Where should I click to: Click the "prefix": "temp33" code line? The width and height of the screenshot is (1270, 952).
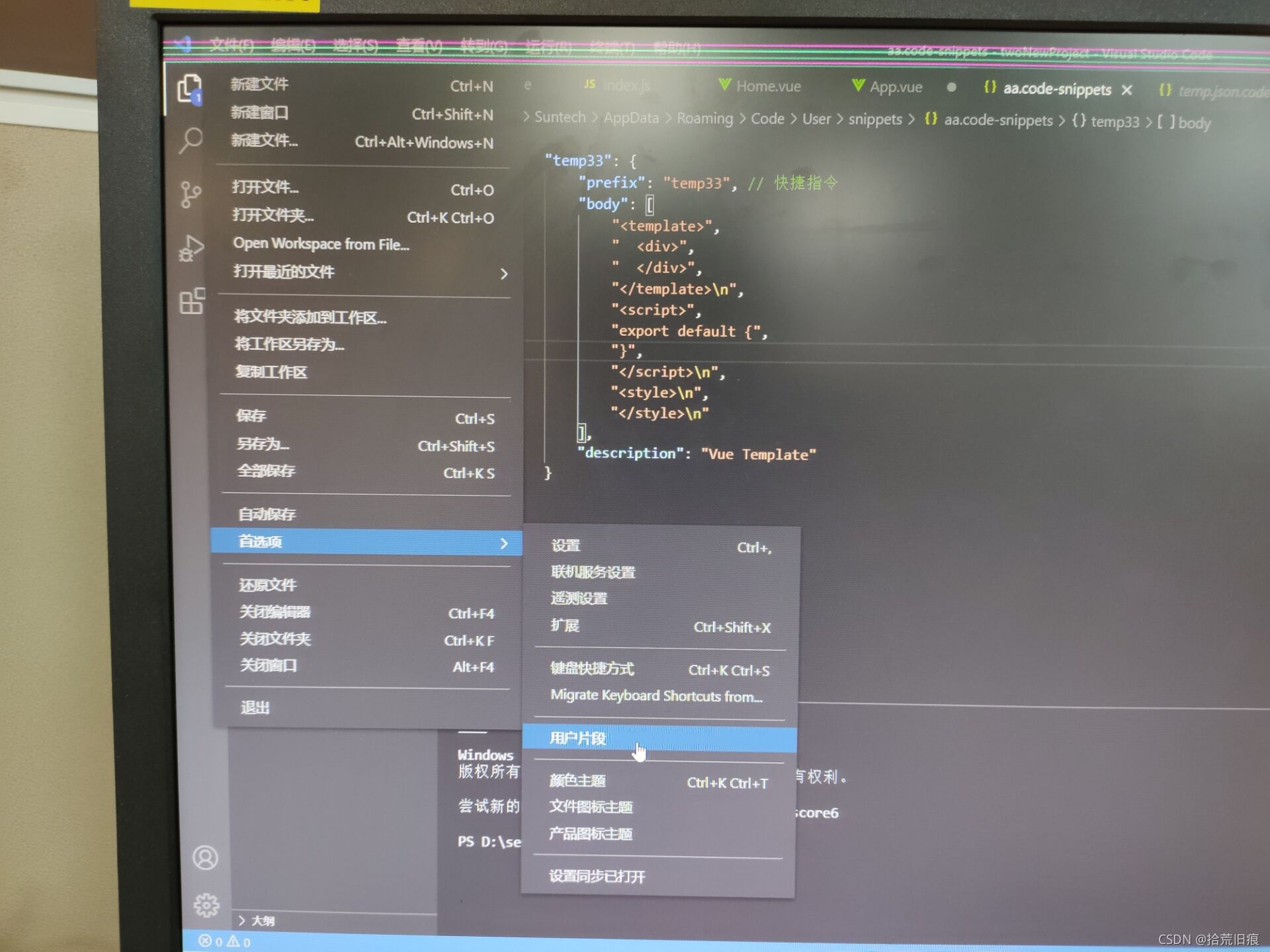point(708,182)
